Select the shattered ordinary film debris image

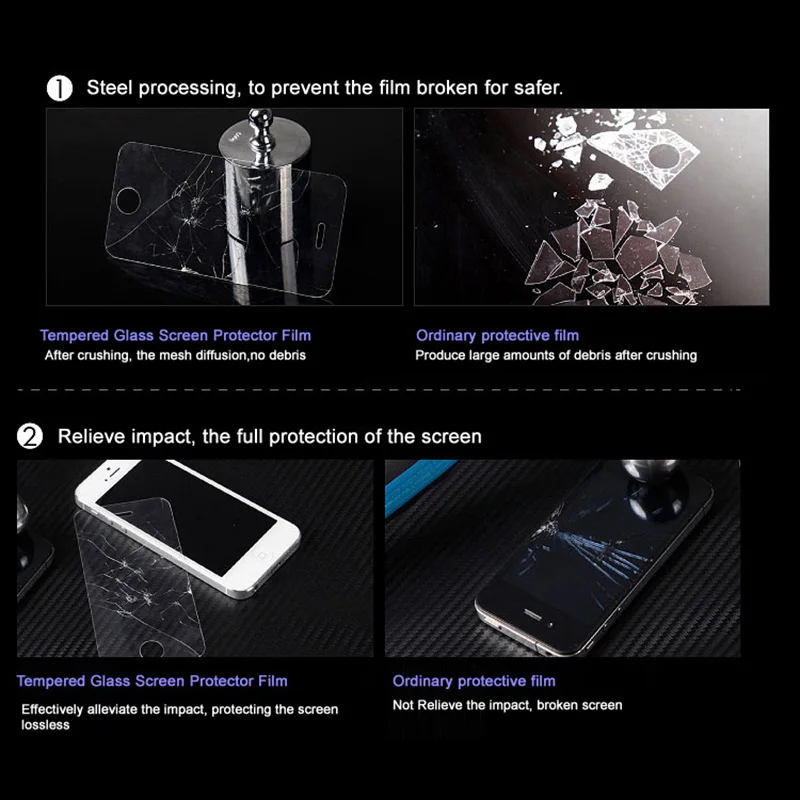tap(592, 207)
